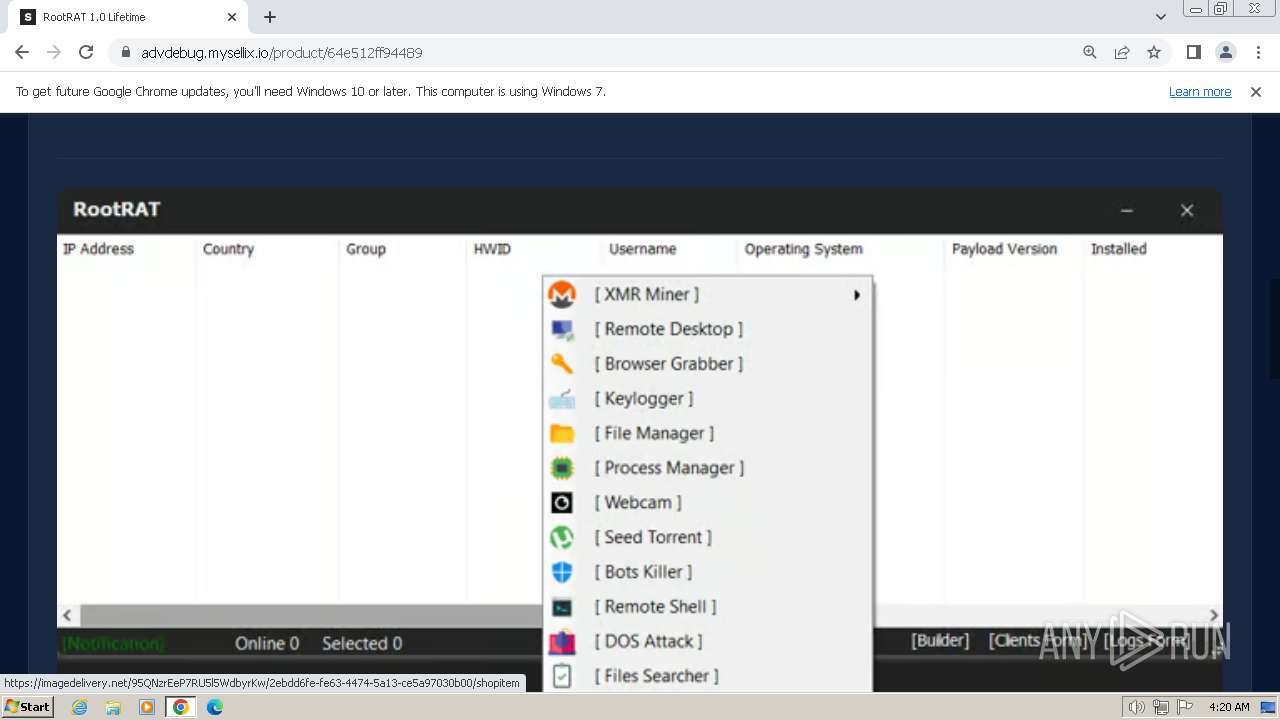Click the monitor icon next to Remote Desktop
This screenshot has width=1280, height=720.
coord(562,329)
